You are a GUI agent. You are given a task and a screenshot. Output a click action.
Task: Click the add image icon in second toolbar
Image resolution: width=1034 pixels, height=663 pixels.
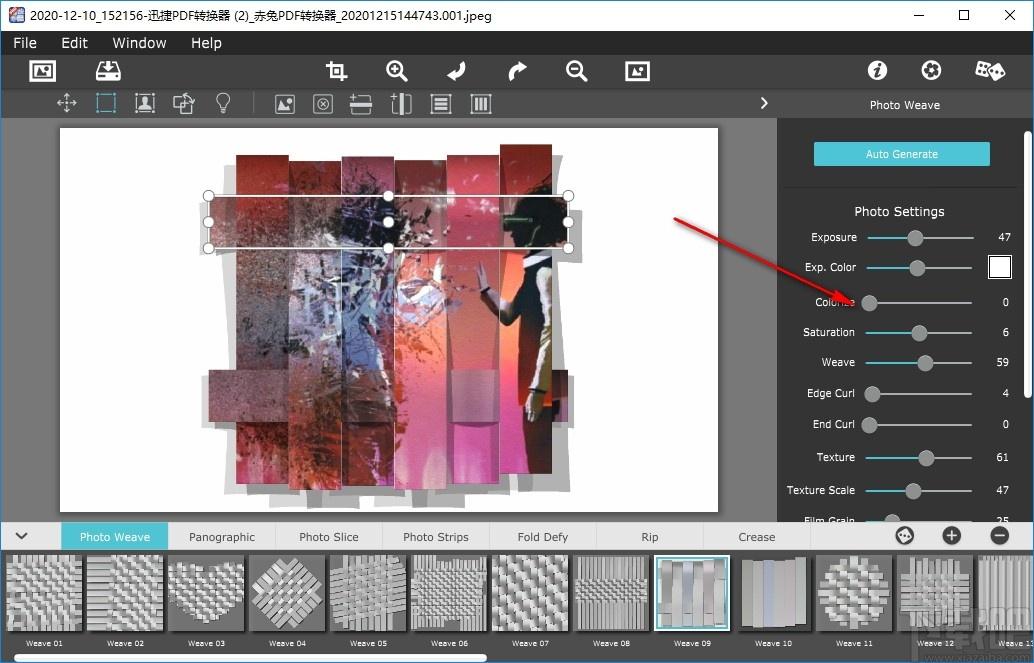click(x=285, y=104)
